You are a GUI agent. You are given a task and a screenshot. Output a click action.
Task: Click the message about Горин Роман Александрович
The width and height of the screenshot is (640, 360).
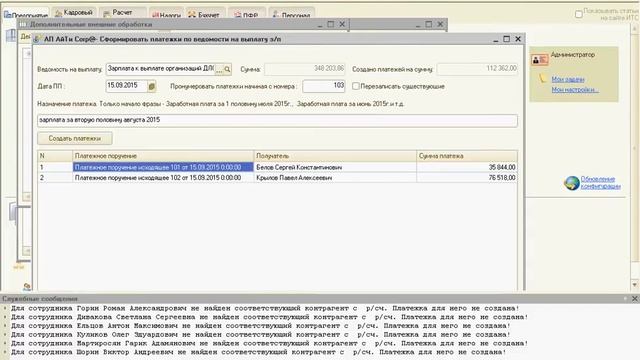265,308
